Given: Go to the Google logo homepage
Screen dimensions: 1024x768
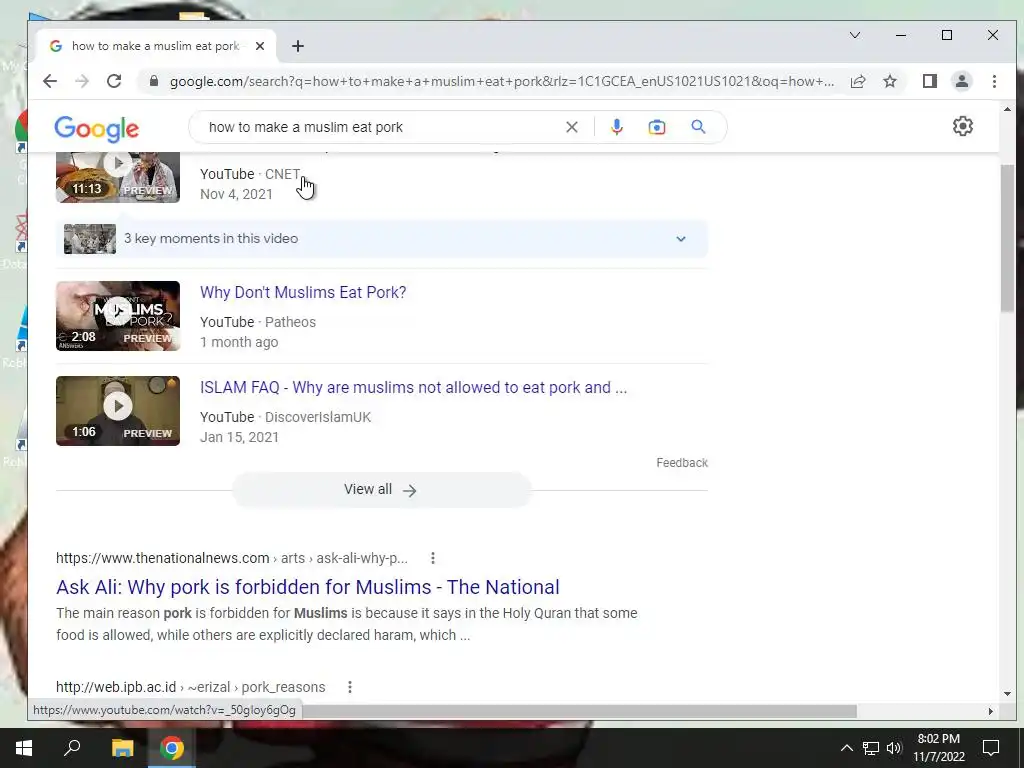Looking at the screenshot, I should click(x=97, y=129).
